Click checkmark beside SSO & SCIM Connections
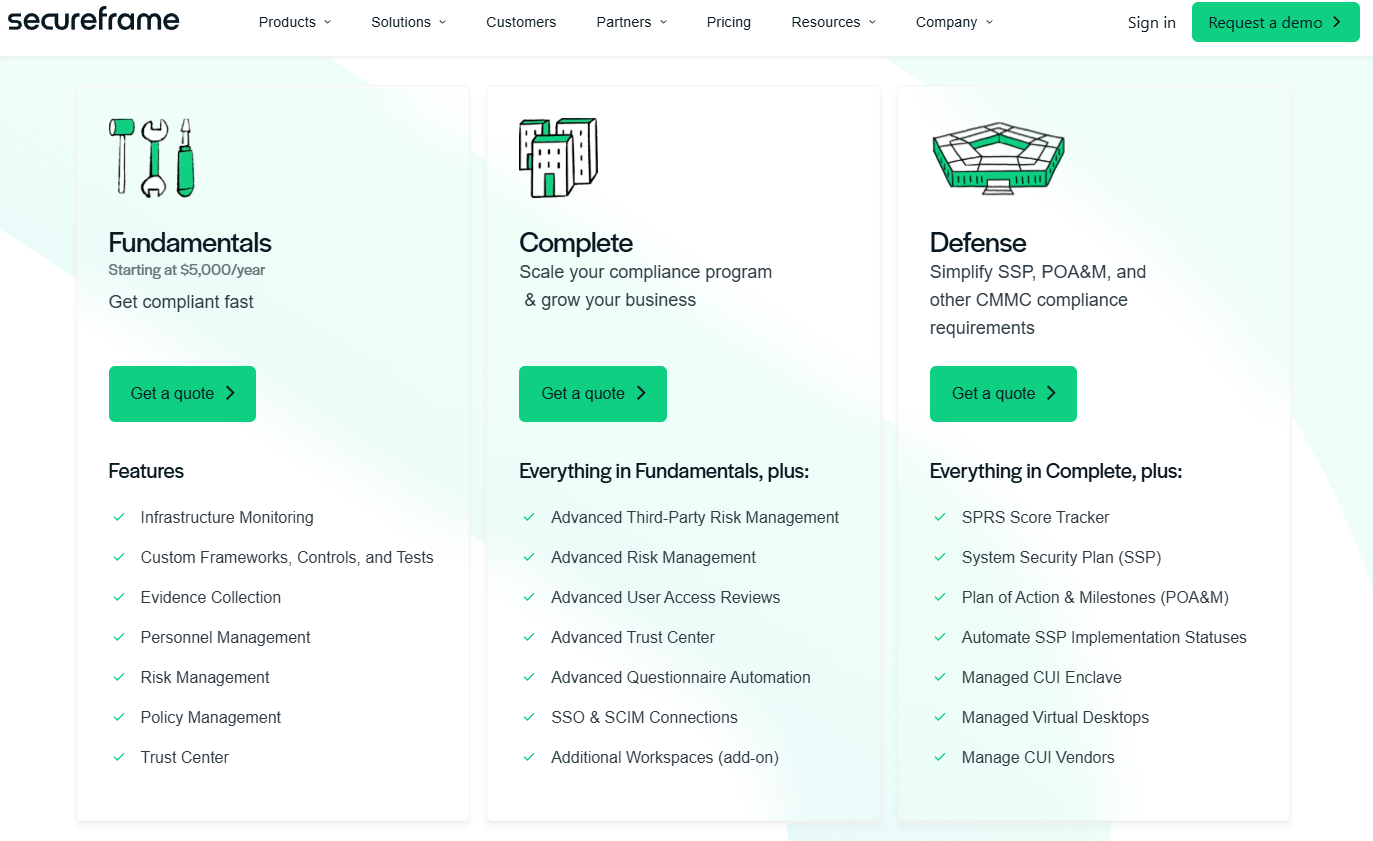This screenshot has height=841, width=1373. click(529, 717)
